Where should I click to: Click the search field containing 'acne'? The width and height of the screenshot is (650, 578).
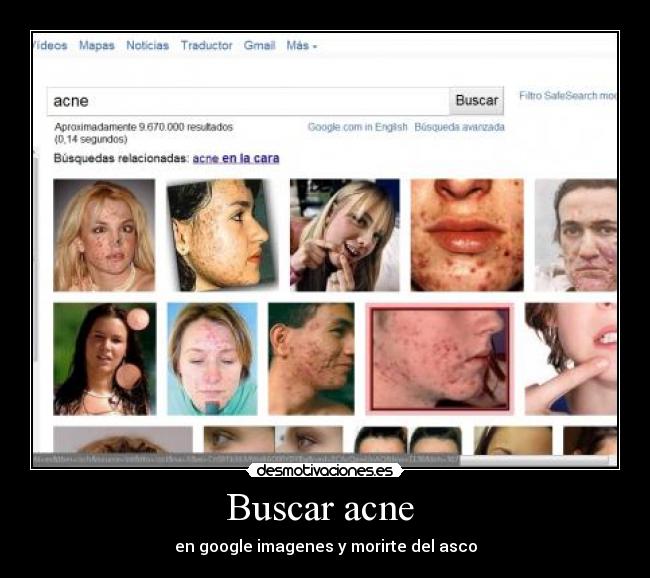[x=248, y=101]
